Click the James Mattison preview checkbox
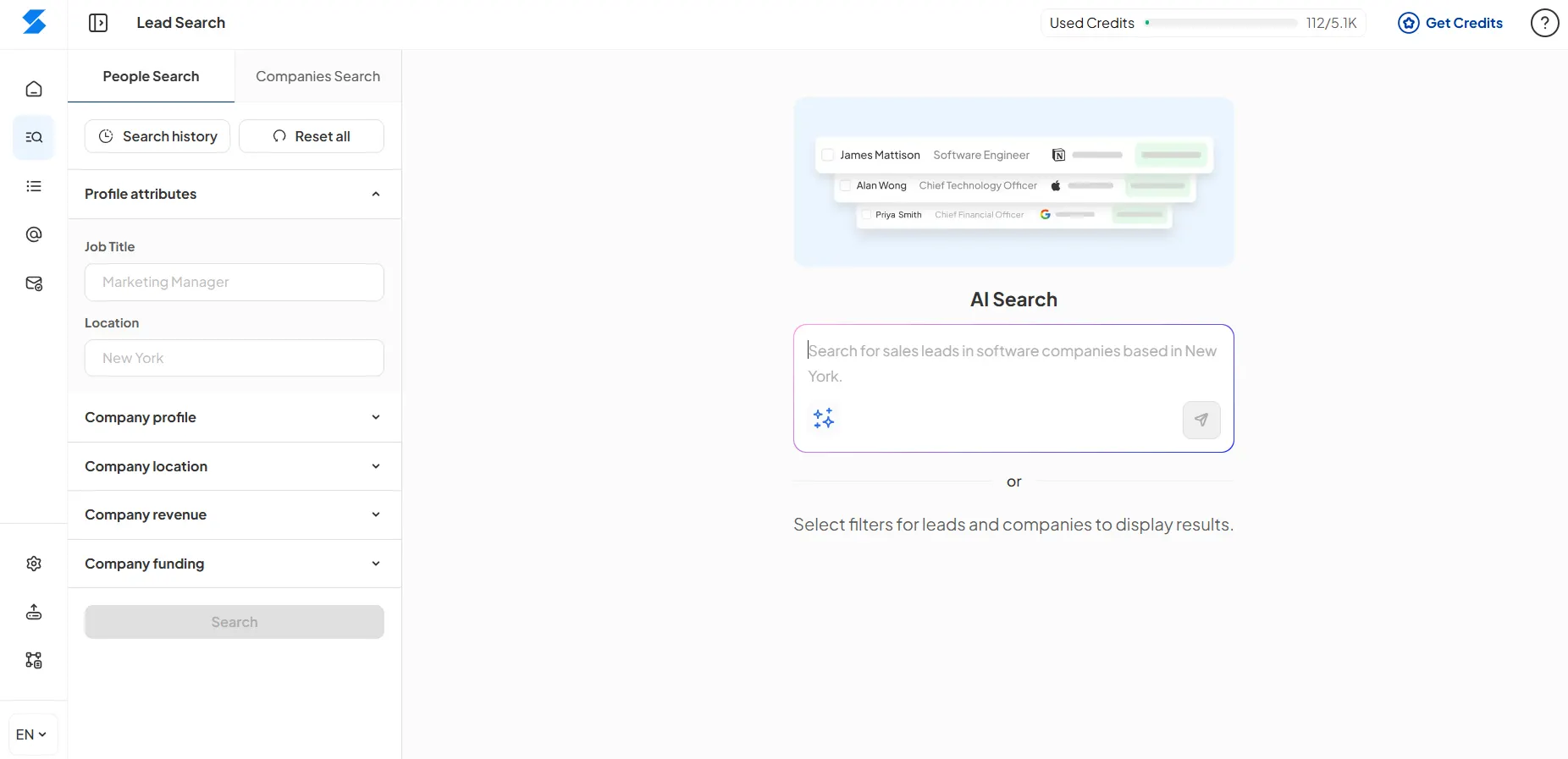1568x759 pixels. click(x=828, y=155)
